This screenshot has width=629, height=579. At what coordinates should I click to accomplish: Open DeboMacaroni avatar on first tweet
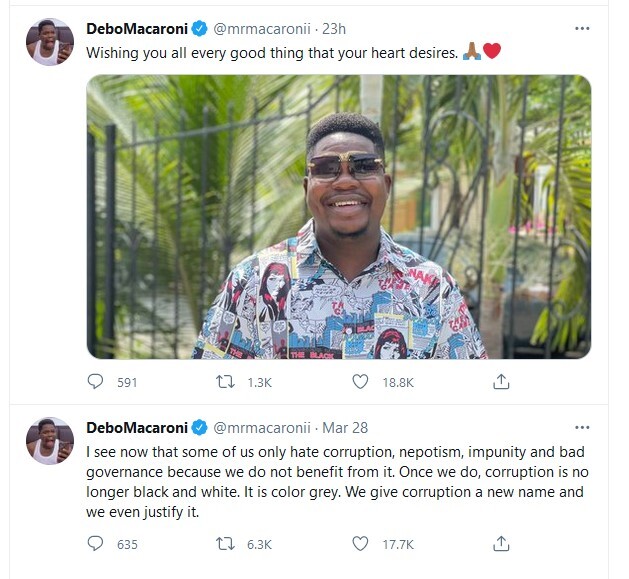(49, 42)
